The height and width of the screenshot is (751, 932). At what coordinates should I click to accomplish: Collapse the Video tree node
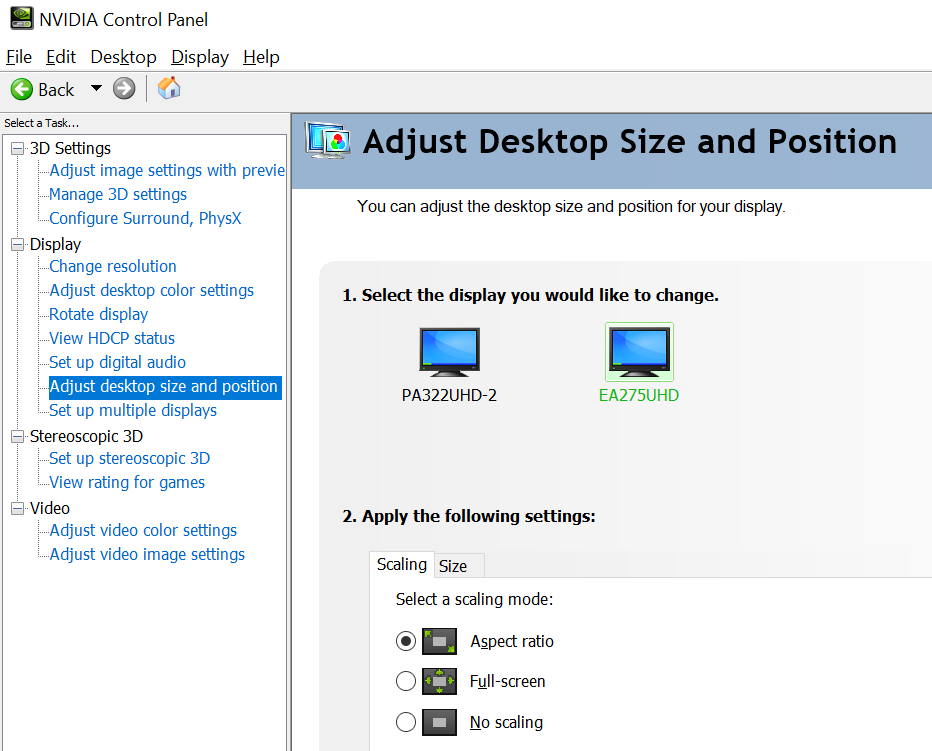click(x=17, y=508)
